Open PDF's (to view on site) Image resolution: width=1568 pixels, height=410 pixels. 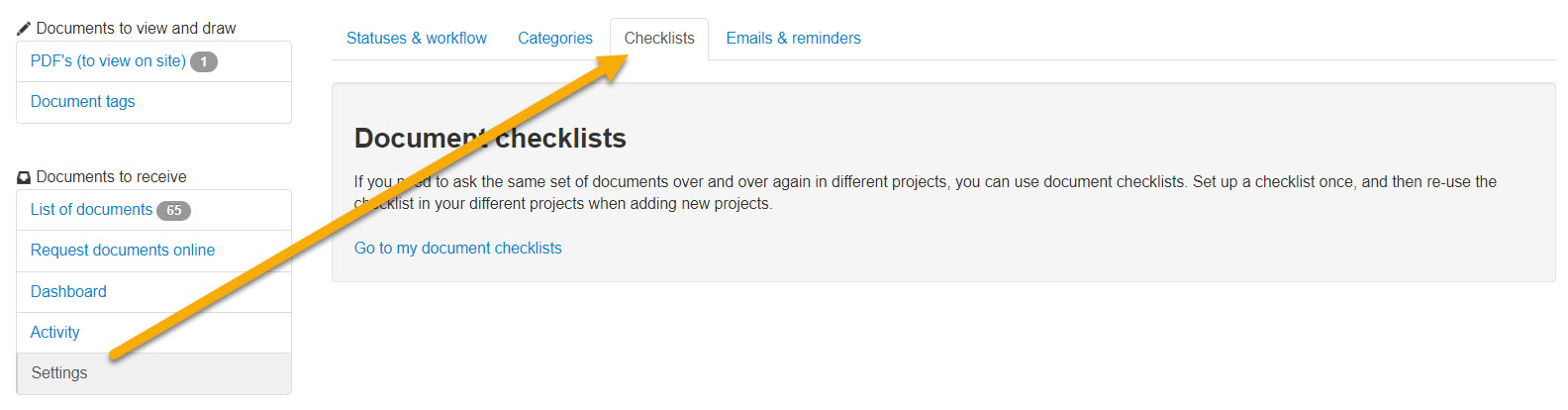(108, 61)
